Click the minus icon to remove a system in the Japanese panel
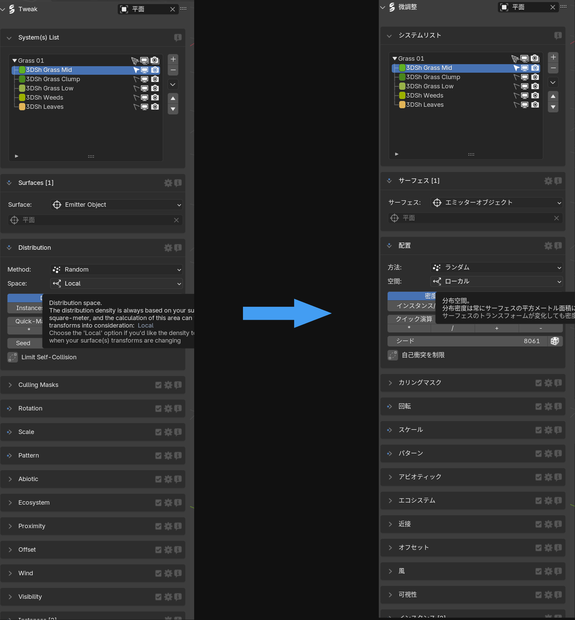This screenshot has width=575, height=620. (x=553, y=68)
